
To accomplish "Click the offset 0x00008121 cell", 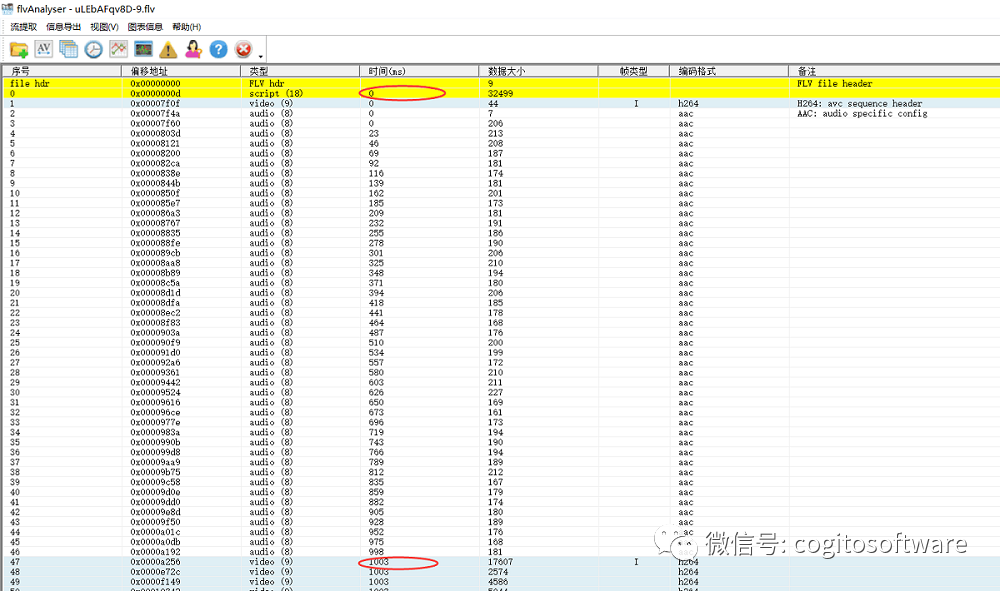I will 155,143.
